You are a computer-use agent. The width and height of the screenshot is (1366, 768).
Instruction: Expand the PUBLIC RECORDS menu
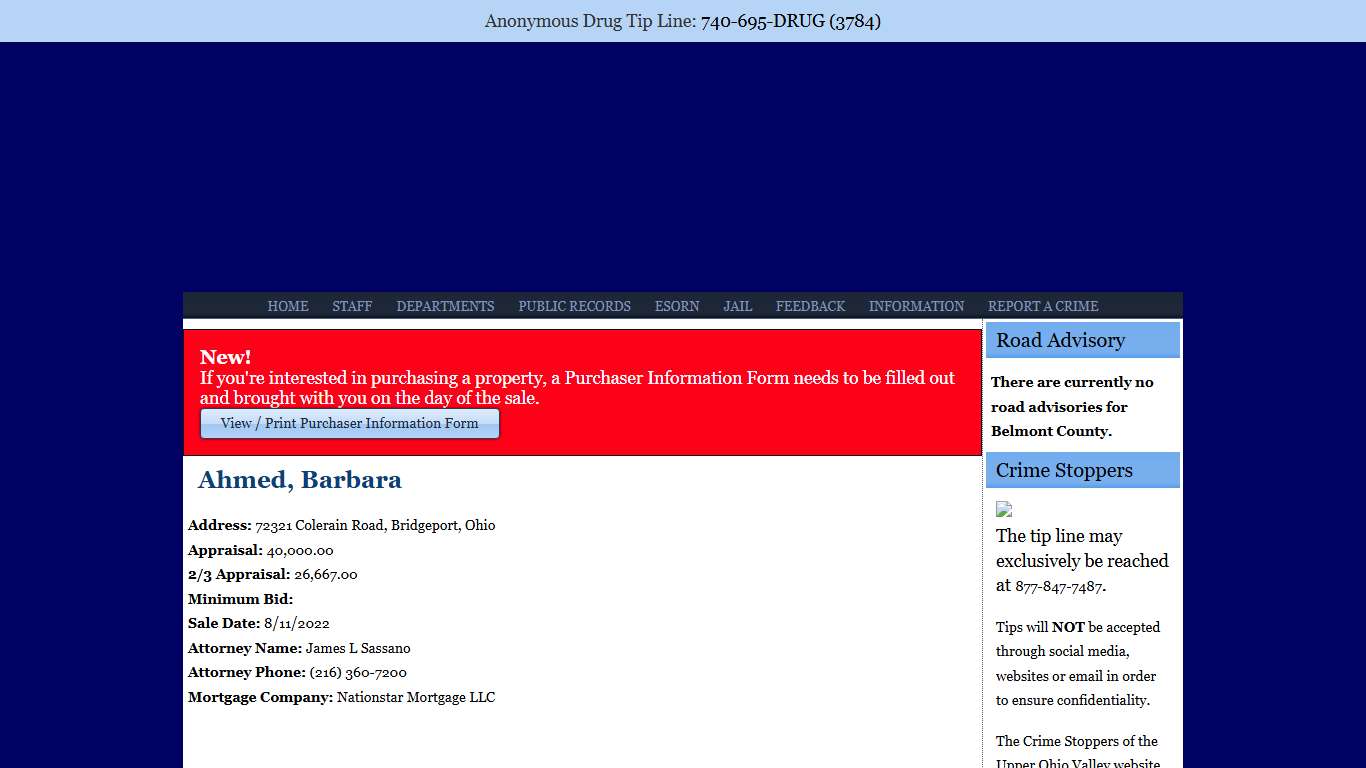574,306
